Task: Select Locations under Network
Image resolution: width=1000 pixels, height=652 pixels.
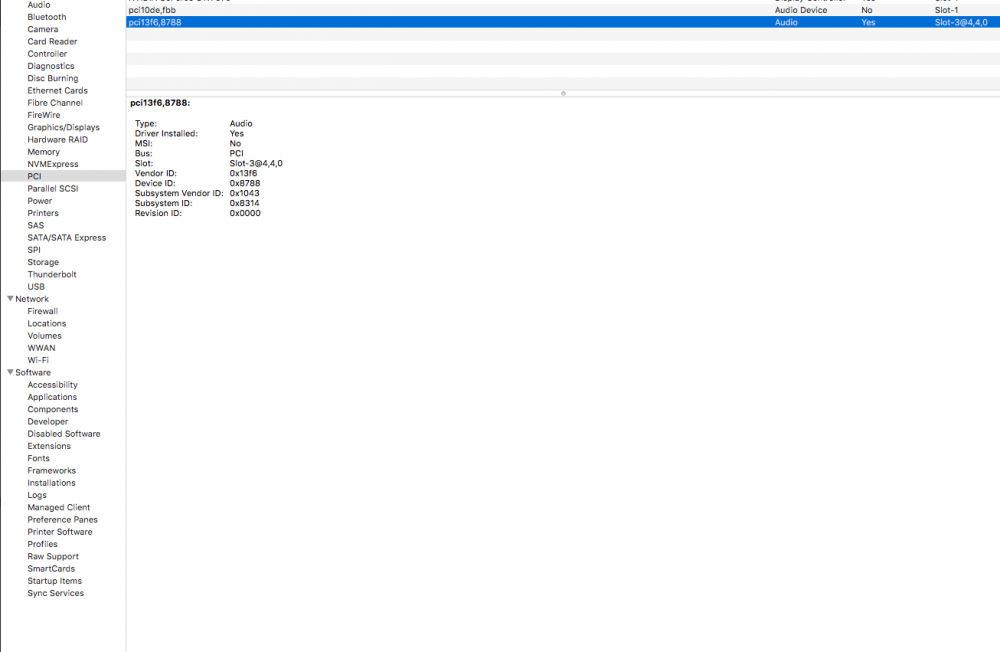Action: 47,323
